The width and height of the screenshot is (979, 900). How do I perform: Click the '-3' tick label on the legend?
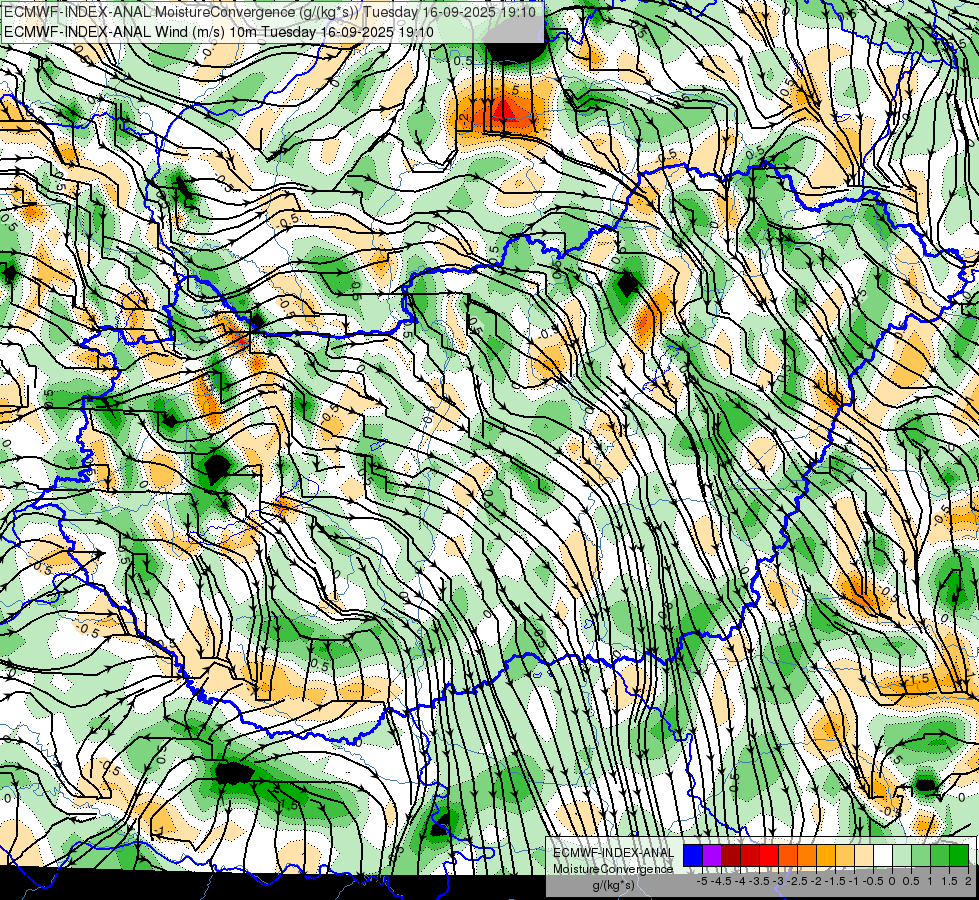pyautogui.click(x=779, y=881)
